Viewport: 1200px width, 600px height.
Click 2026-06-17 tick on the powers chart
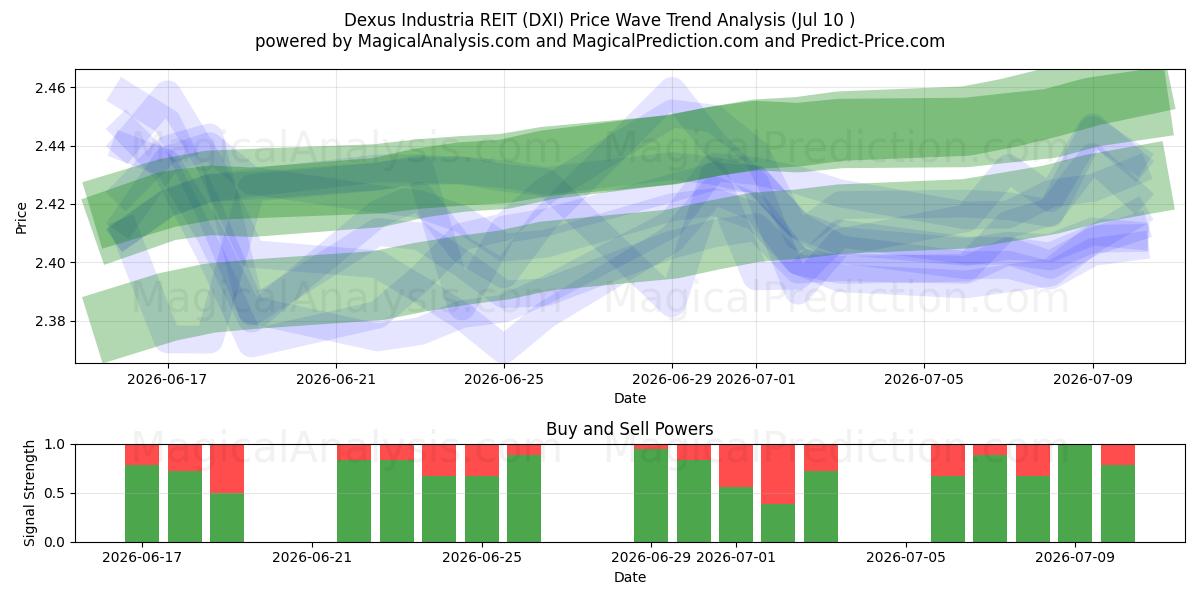142,558
